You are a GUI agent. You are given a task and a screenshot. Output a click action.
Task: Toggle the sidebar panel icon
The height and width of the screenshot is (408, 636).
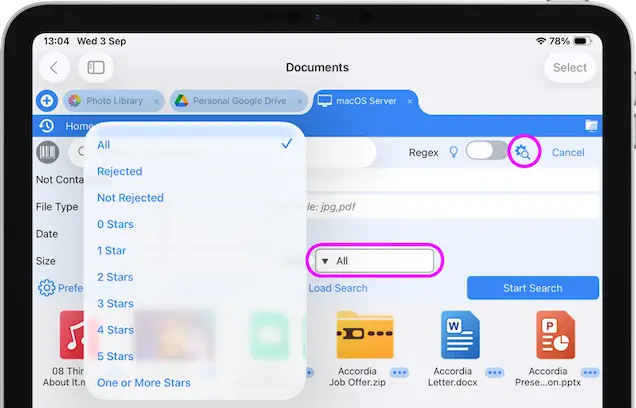(96, 67)
